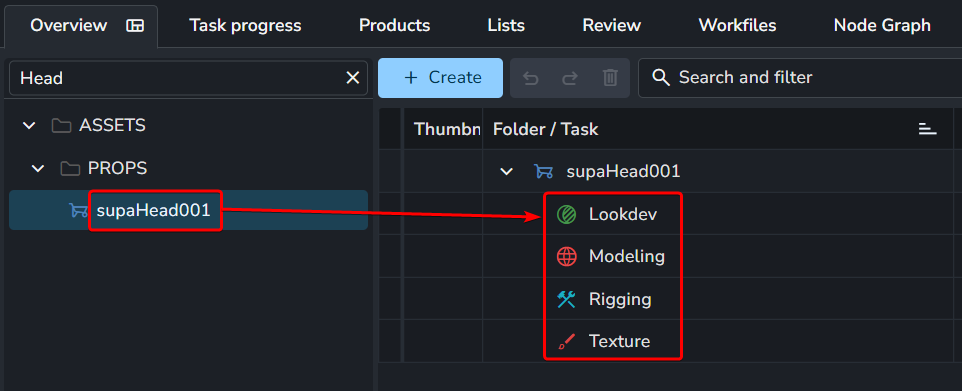Click the Rigging tools icon
Screen dimensions: 962x391
(566, 299)
